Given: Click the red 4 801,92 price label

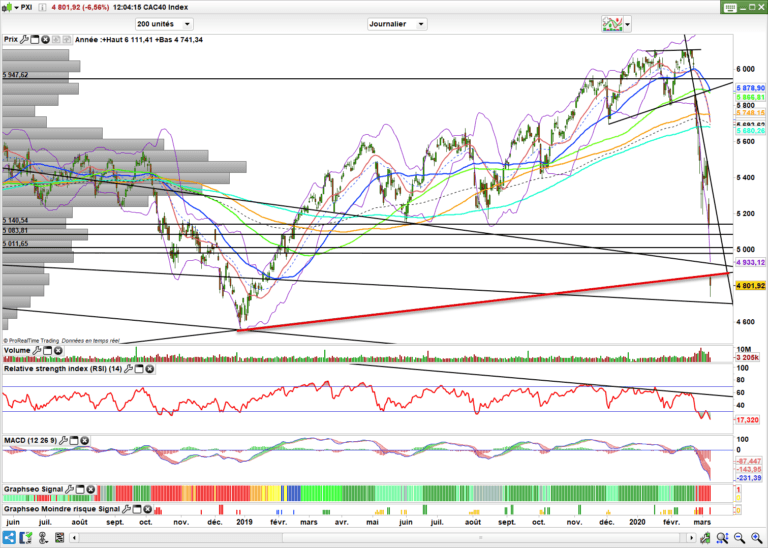Looking at the screenshot, I should point(748,285).
